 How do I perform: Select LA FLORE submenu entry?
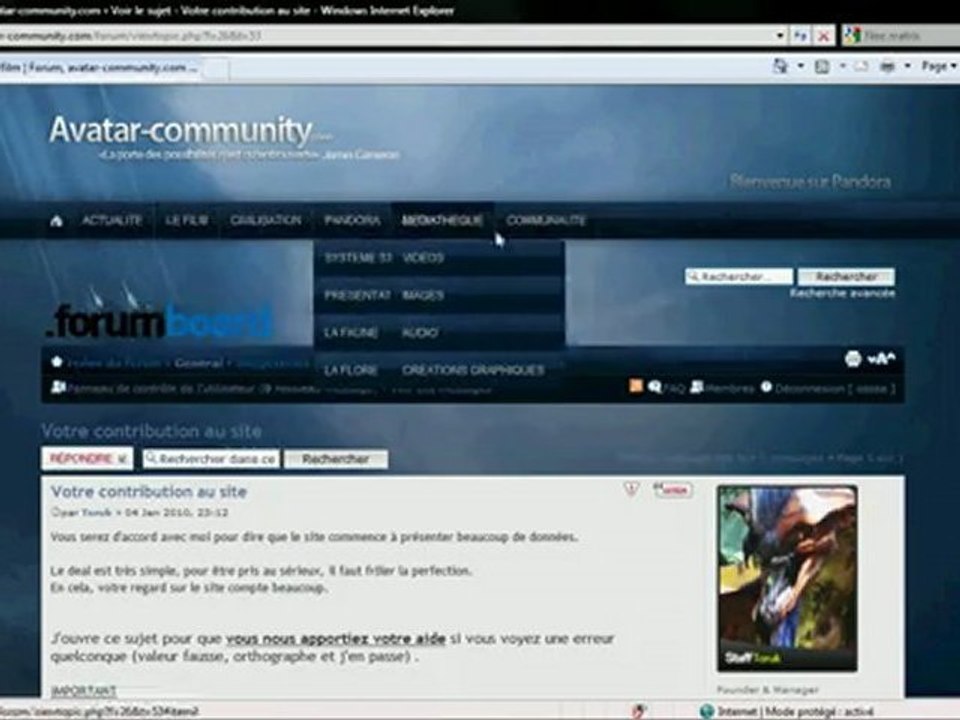[x=351, y=370]
